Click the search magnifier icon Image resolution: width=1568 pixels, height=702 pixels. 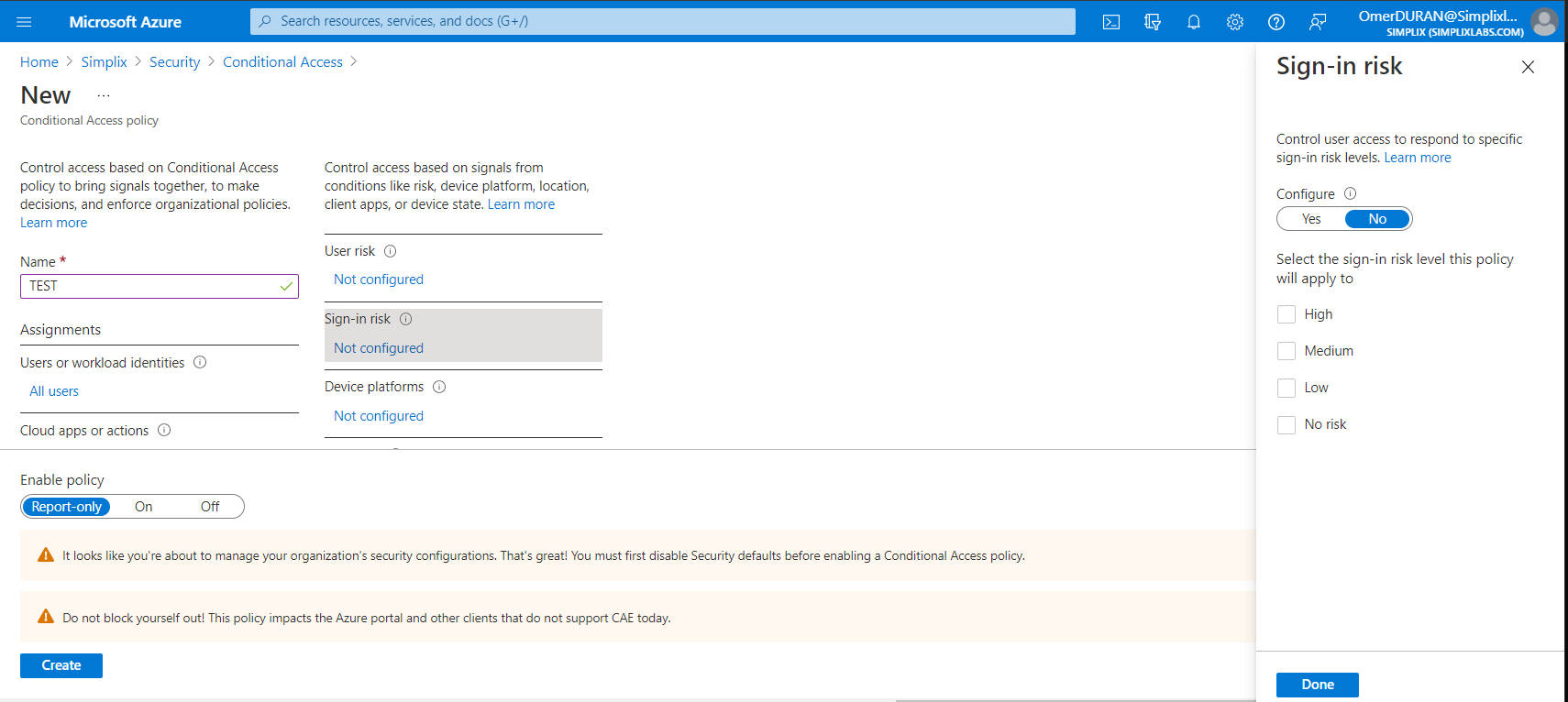tap(265, 21)
